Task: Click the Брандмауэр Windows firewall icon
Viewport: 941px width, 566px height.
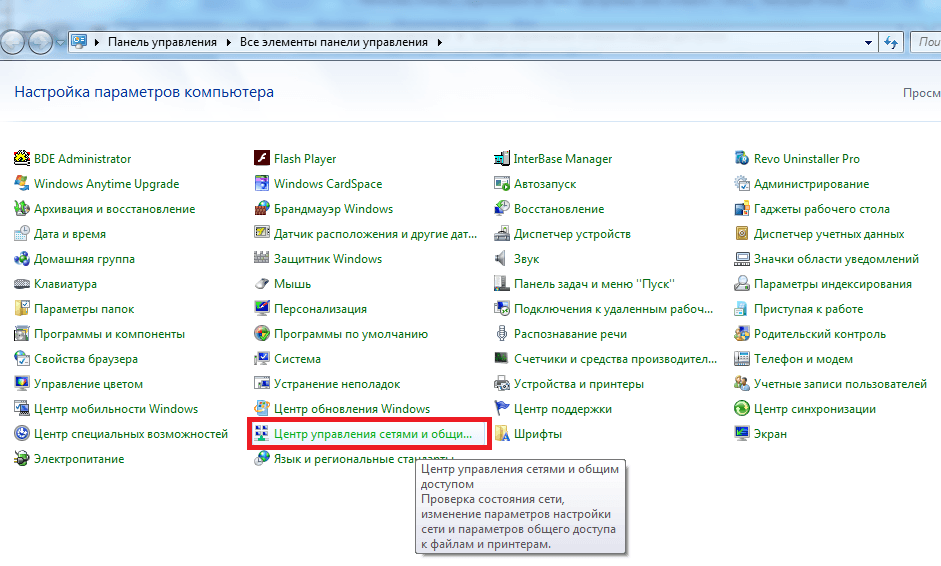Action: click(262, 209)
